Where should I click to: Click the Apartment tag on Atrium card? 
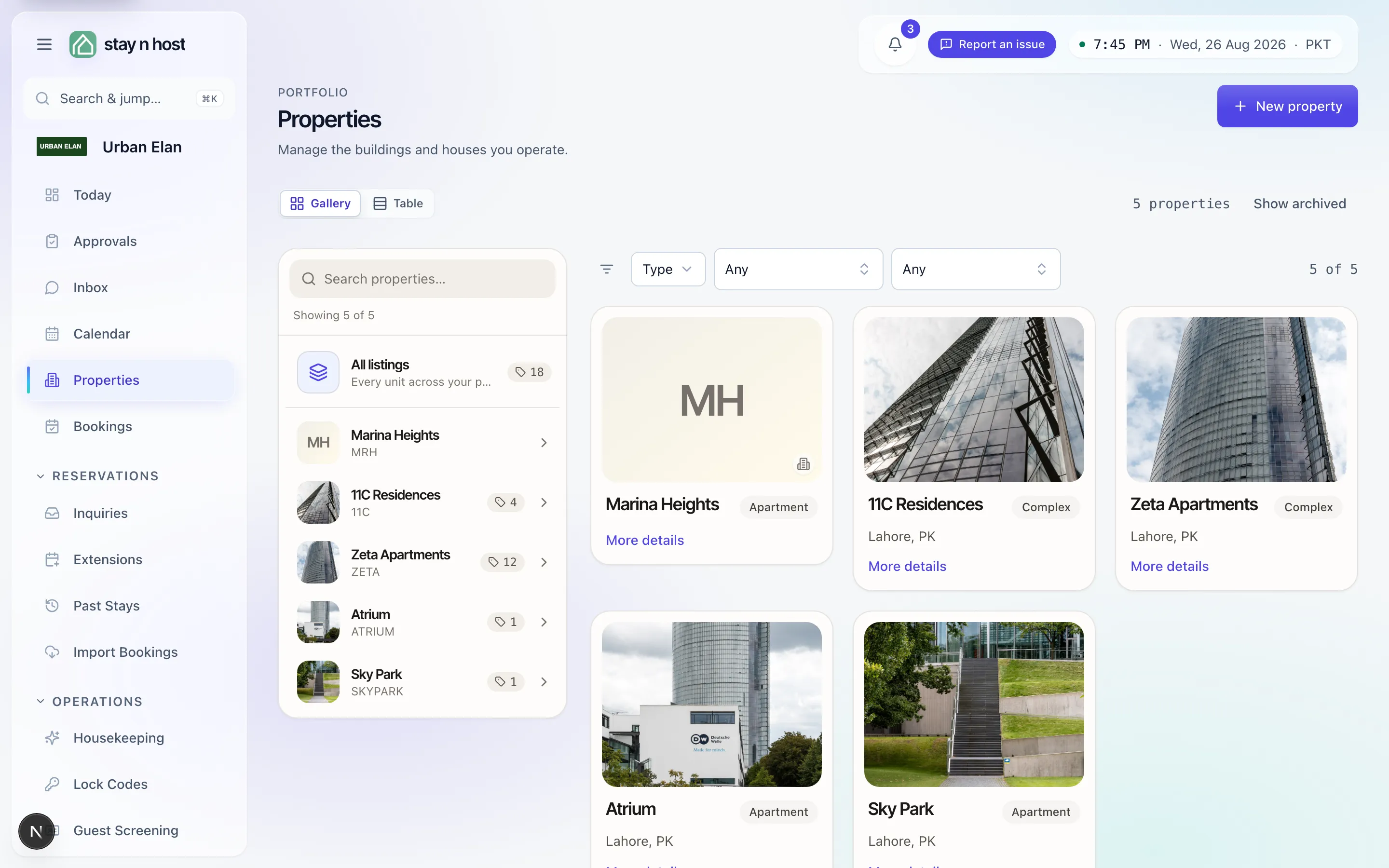pyautogui.click(x=778, y=812)
